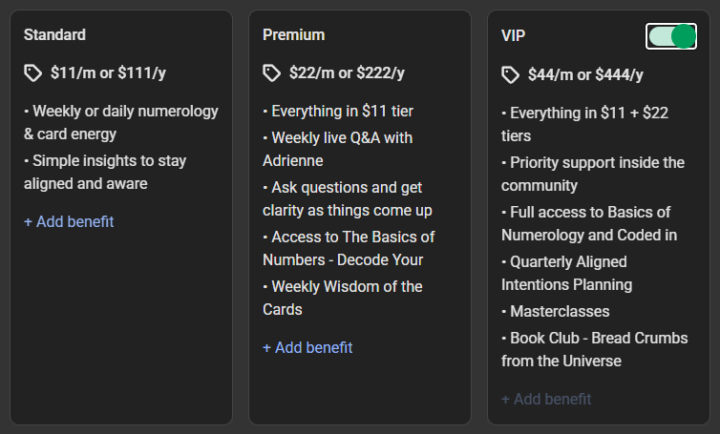The width and height of the screenshot is (720, 434).
Task: Click the $44/m or $444/y price text
Action: click(585, 75)
